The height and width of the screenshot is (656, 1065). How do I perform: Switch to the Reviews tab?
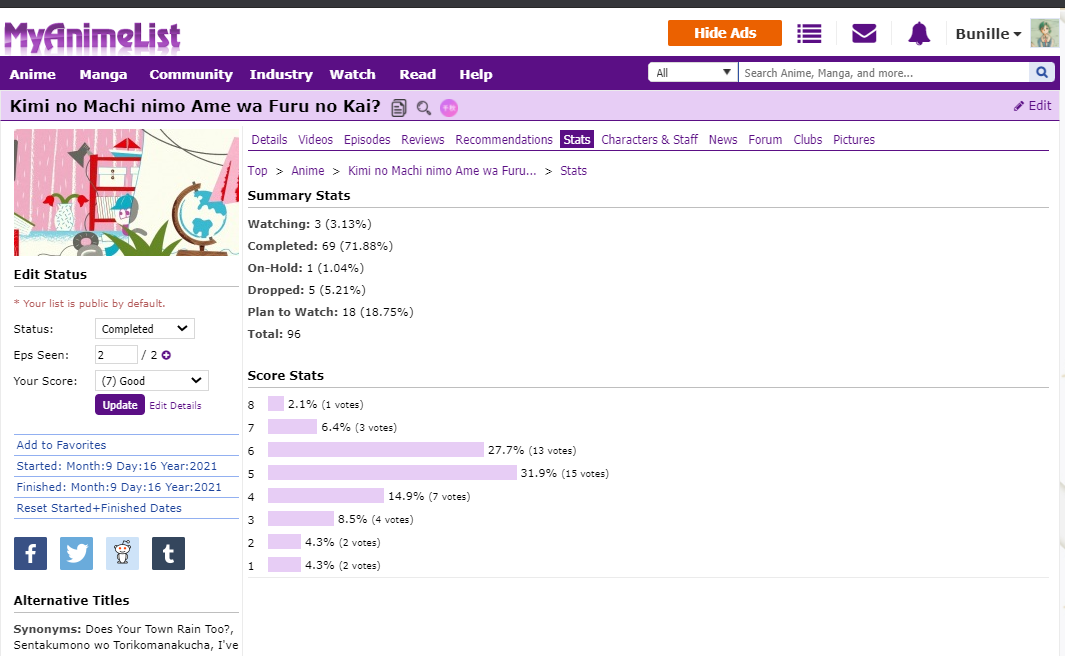(423, 140)
